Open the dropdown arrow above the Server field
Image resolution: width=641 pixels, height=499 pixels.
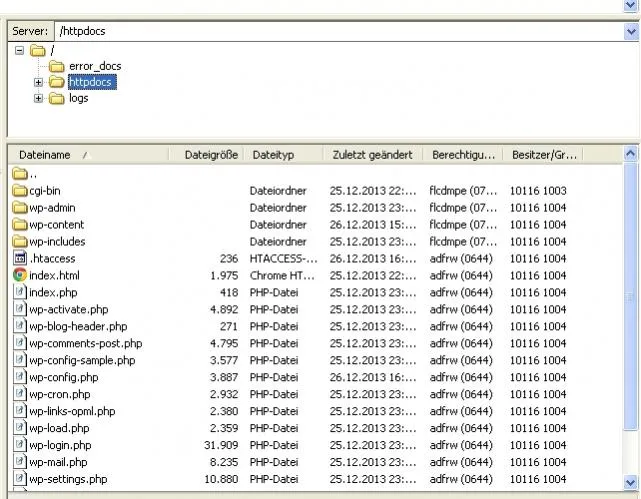pos(630,5)
